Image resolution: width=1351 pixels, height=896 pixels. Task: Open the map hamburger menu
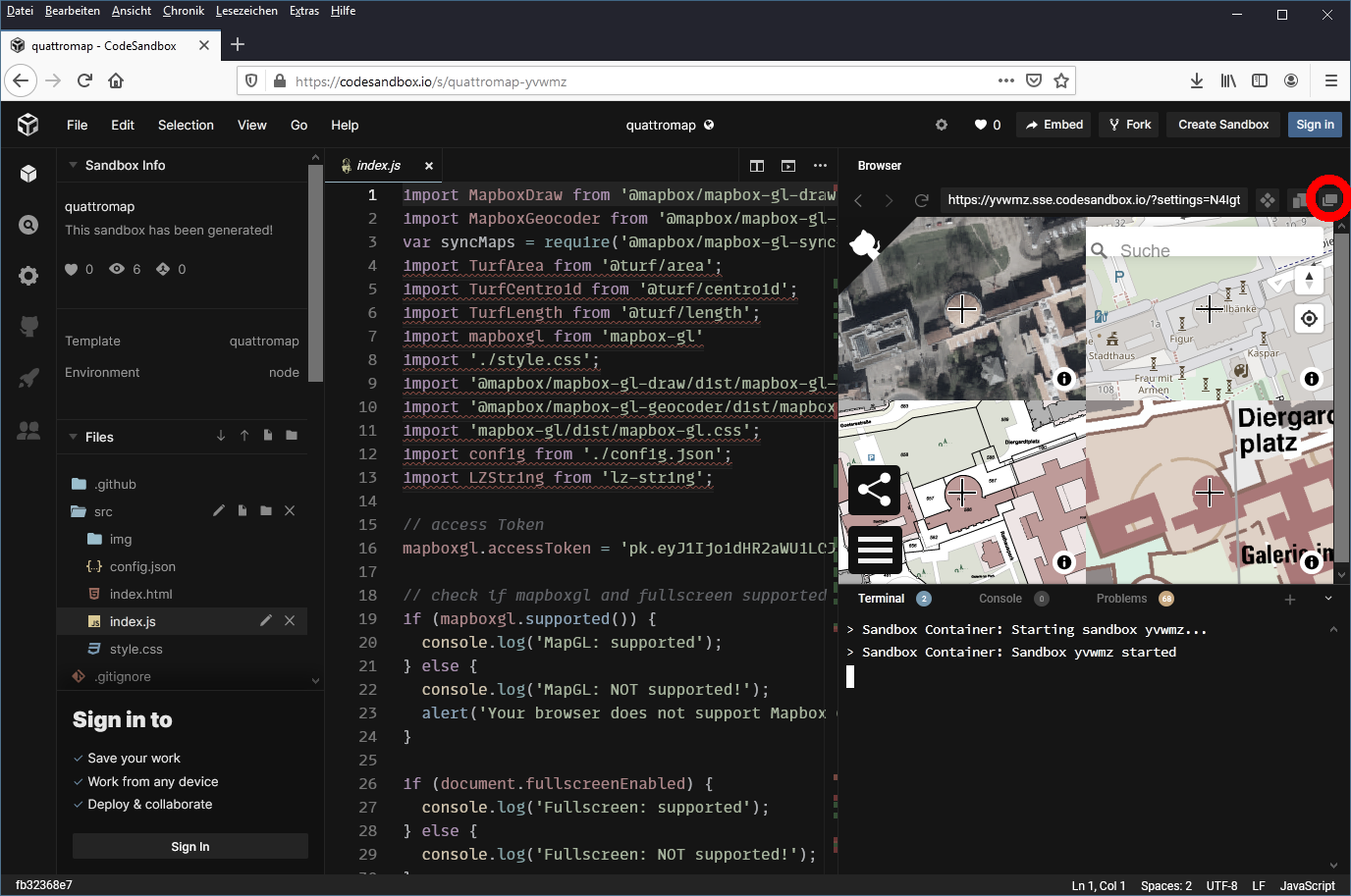click(x=874, y=550)
